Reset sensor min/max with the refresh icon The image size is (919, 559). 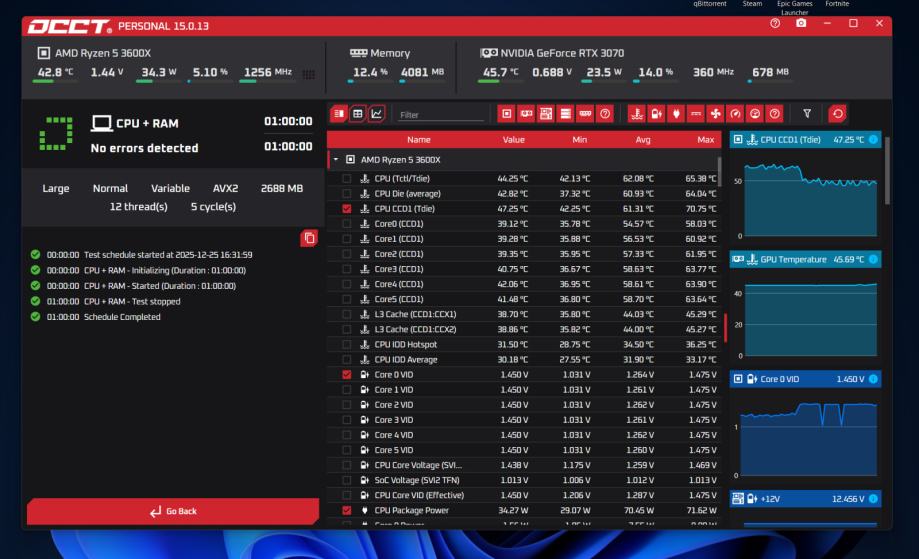(x=838, y=114)
